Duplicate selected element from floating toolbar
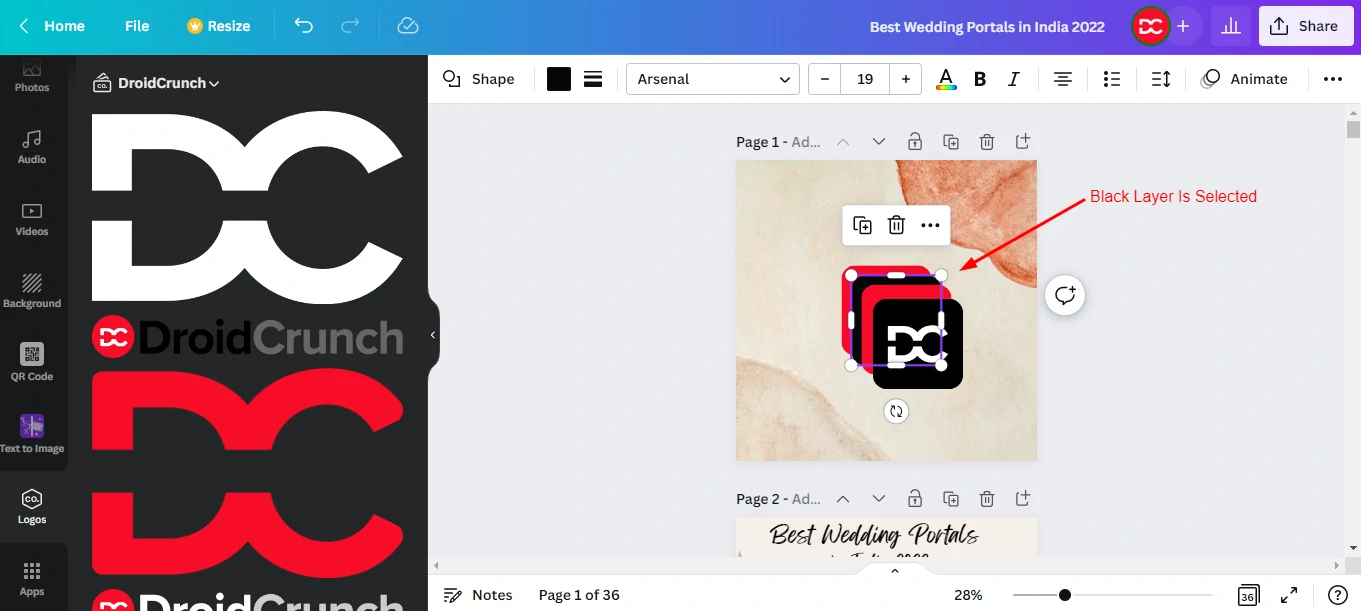Screen dimensions: 1361x611 click(862, 225)
